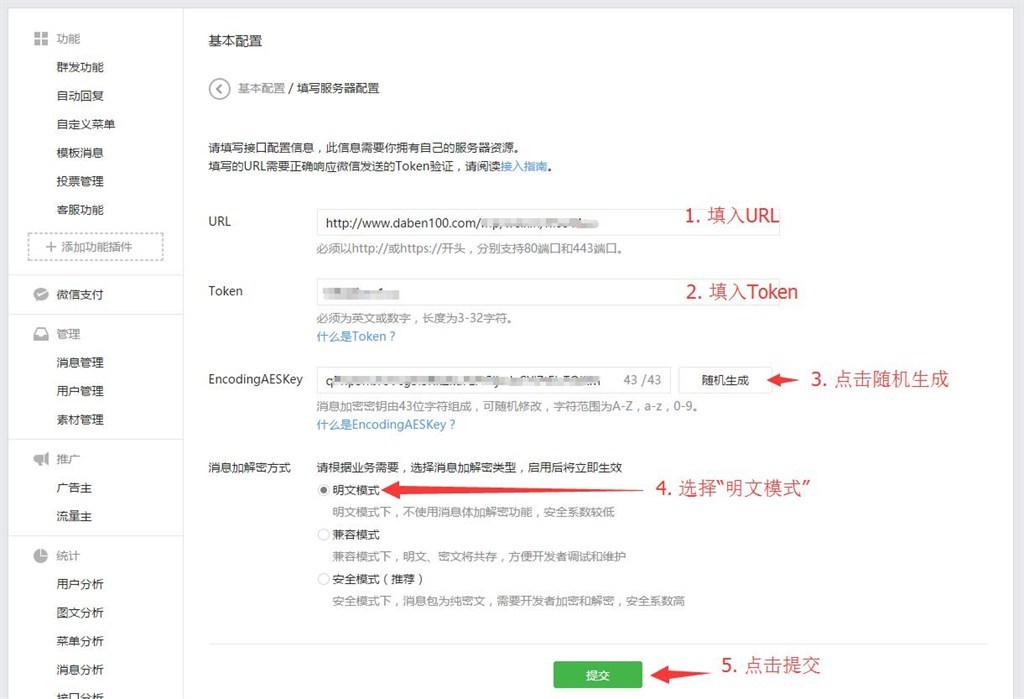The image size is (1024, 699).
Task: Open 广告主 in the sidebar
Action: pyautogui.click(x=74, y=487)
